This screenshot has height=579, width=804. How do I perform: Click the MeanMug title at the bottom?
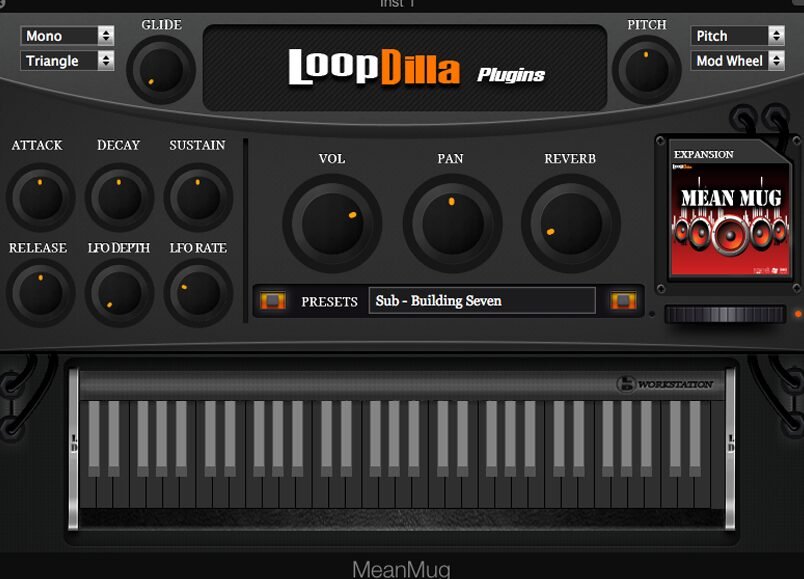(x=401, y=569)
